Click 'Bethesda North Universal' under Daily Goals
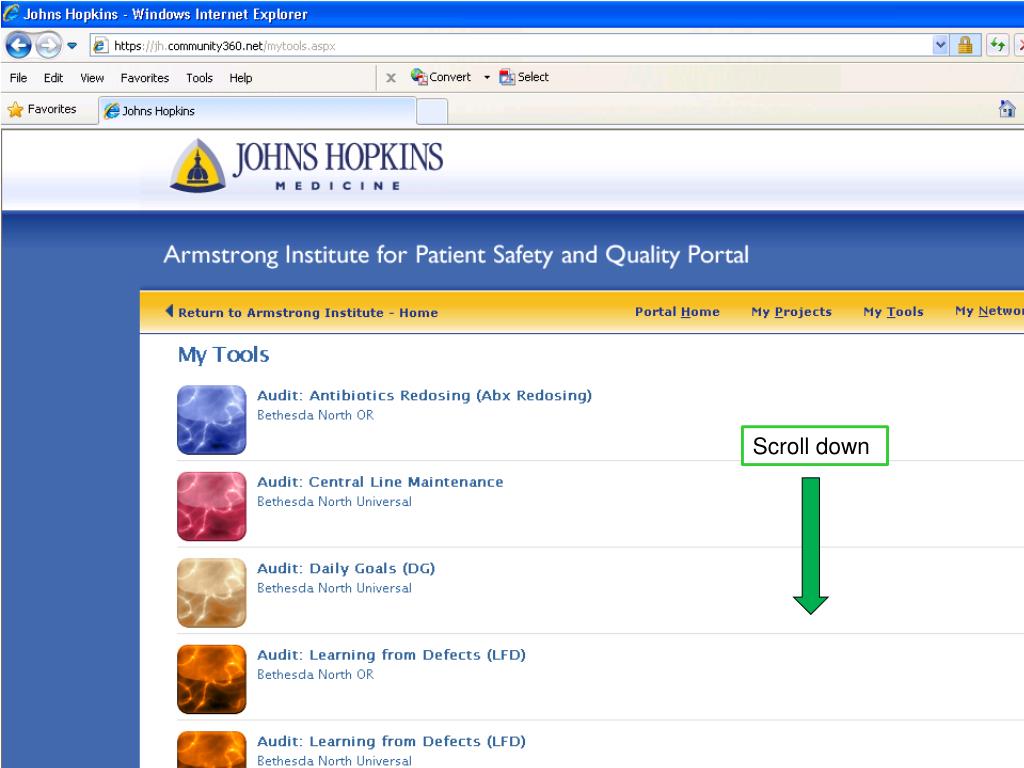Viewport: 1024px width, 768px height. (334, 588)
